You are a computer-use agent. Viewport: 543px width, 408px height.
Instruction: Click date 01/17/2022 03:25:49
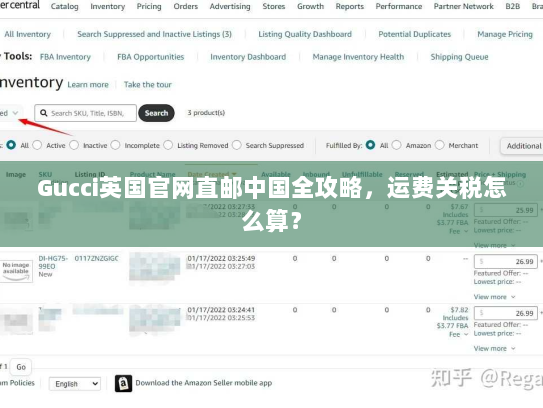[221, 258]
